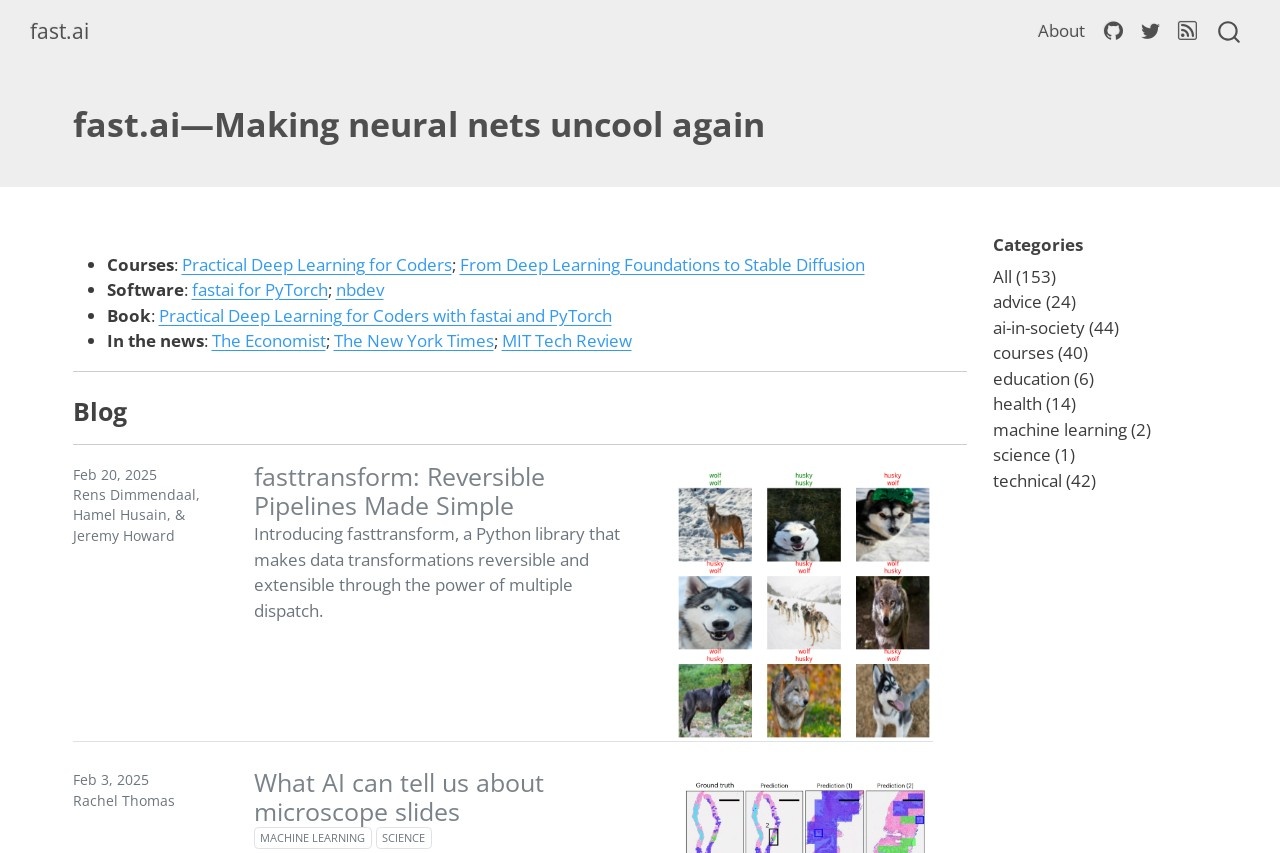This screenshot has width=1280, height=853.
Task: Click the SCIENCE tag
Action: pyautogui.click(x=404, y=838)
